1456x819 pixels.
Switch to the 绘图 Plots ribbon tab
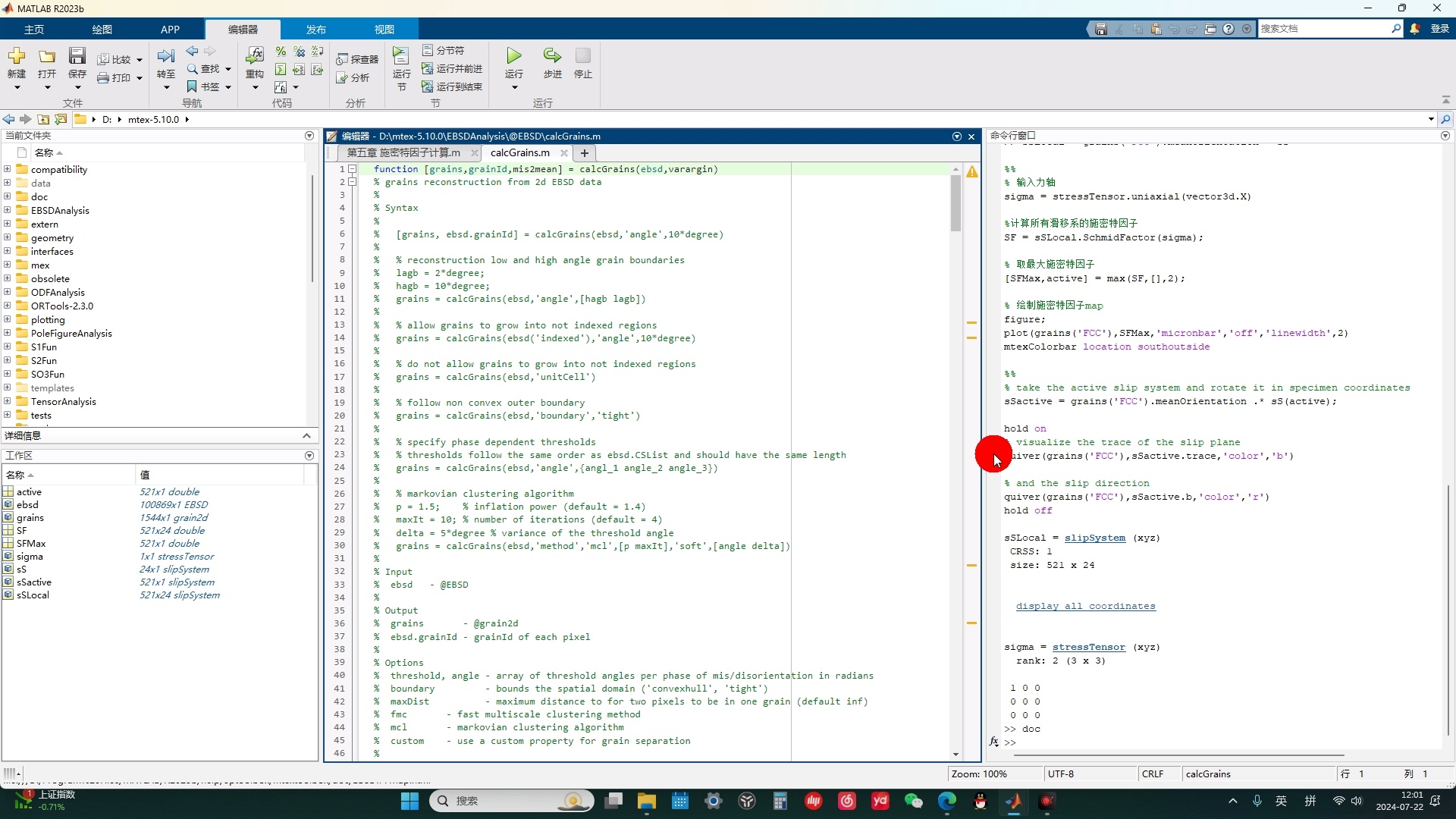(x=102, y=30)
